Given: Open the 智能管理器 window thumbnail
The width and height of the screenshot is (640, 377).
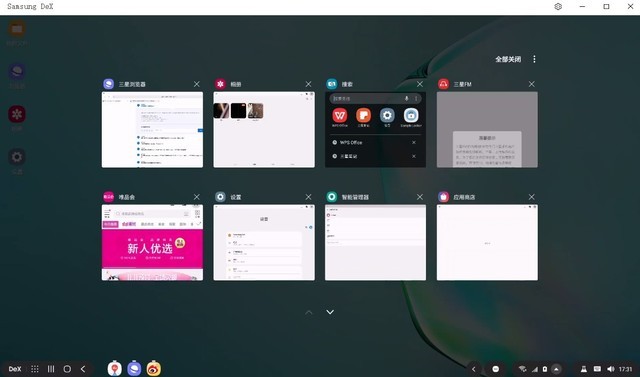Looking at the screenshot, I should click(376, 243).
